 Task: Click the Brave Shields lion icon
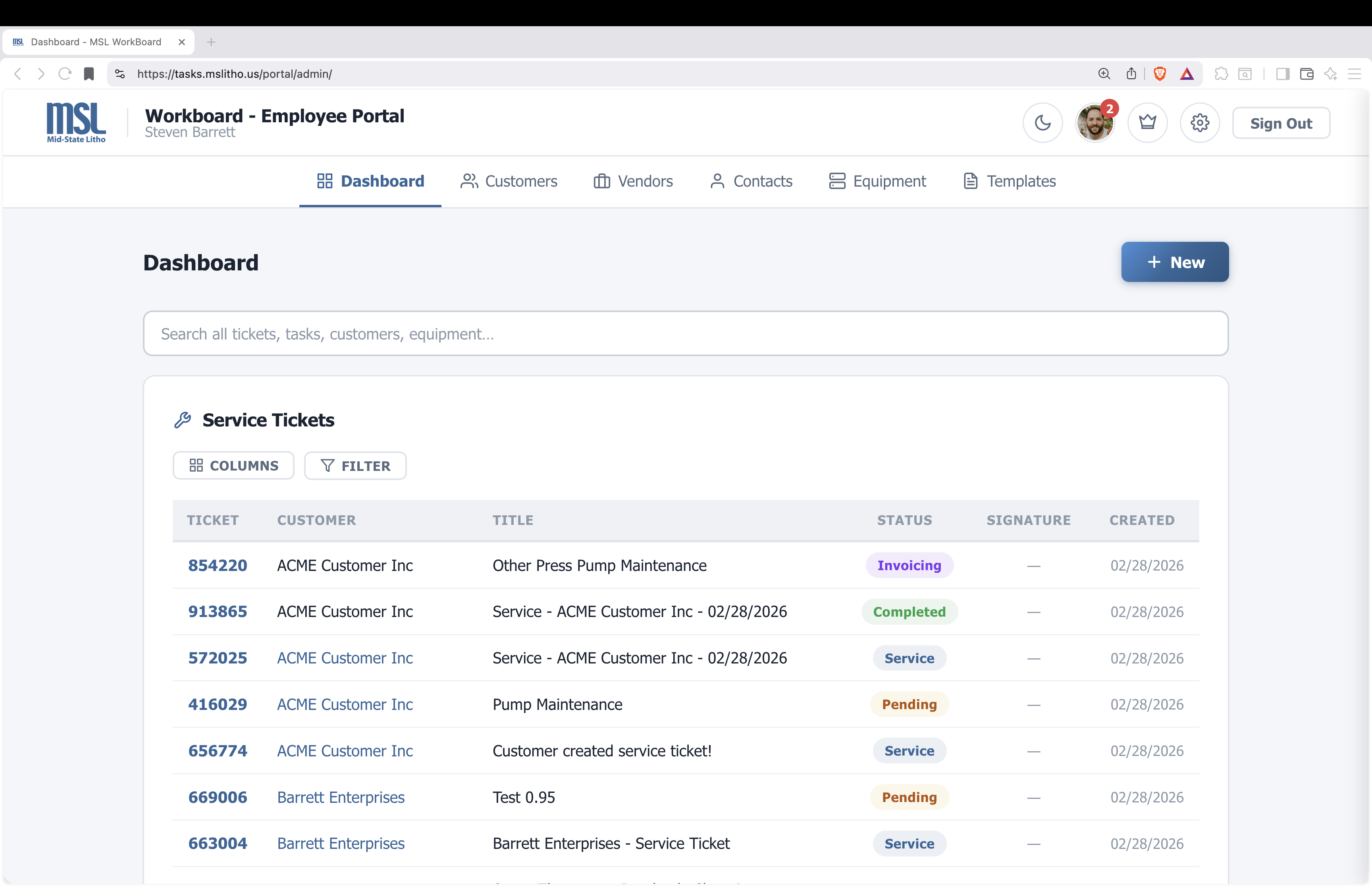pyautogui.click(x=1160, y=74)
